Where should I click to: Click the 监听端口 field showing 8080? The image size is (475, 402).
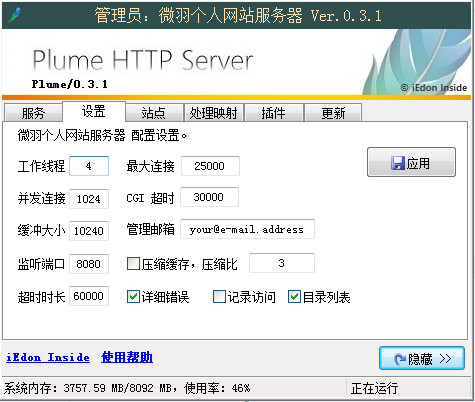tap(89, 264)
